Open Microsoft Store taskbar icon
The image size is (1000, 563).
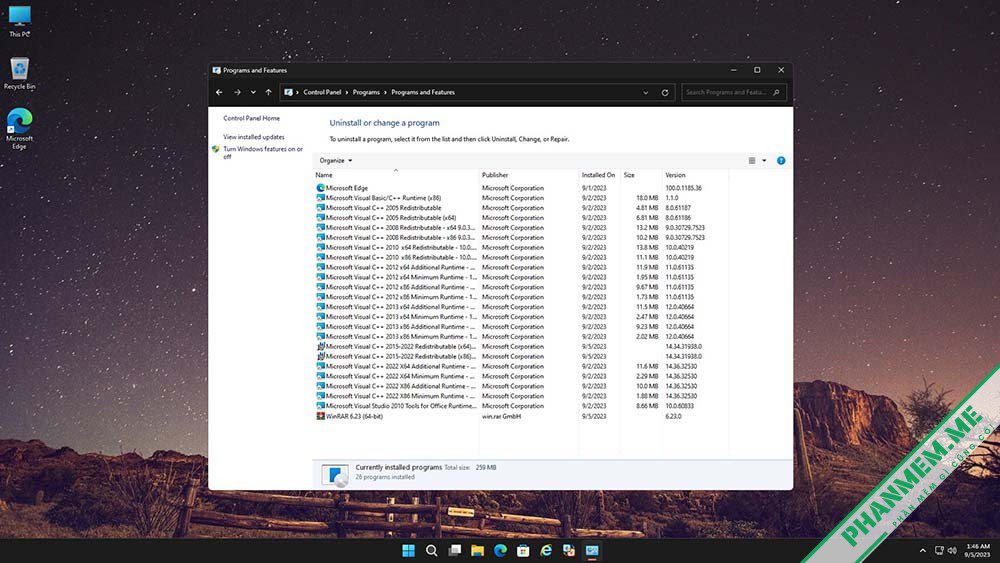pos(523,550)
